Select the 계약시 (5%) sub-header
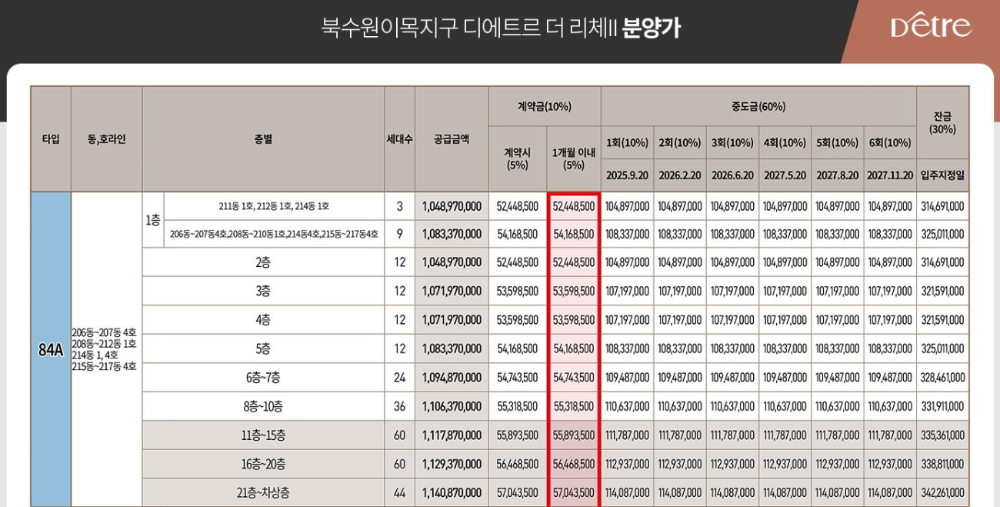 coord(517,159)
